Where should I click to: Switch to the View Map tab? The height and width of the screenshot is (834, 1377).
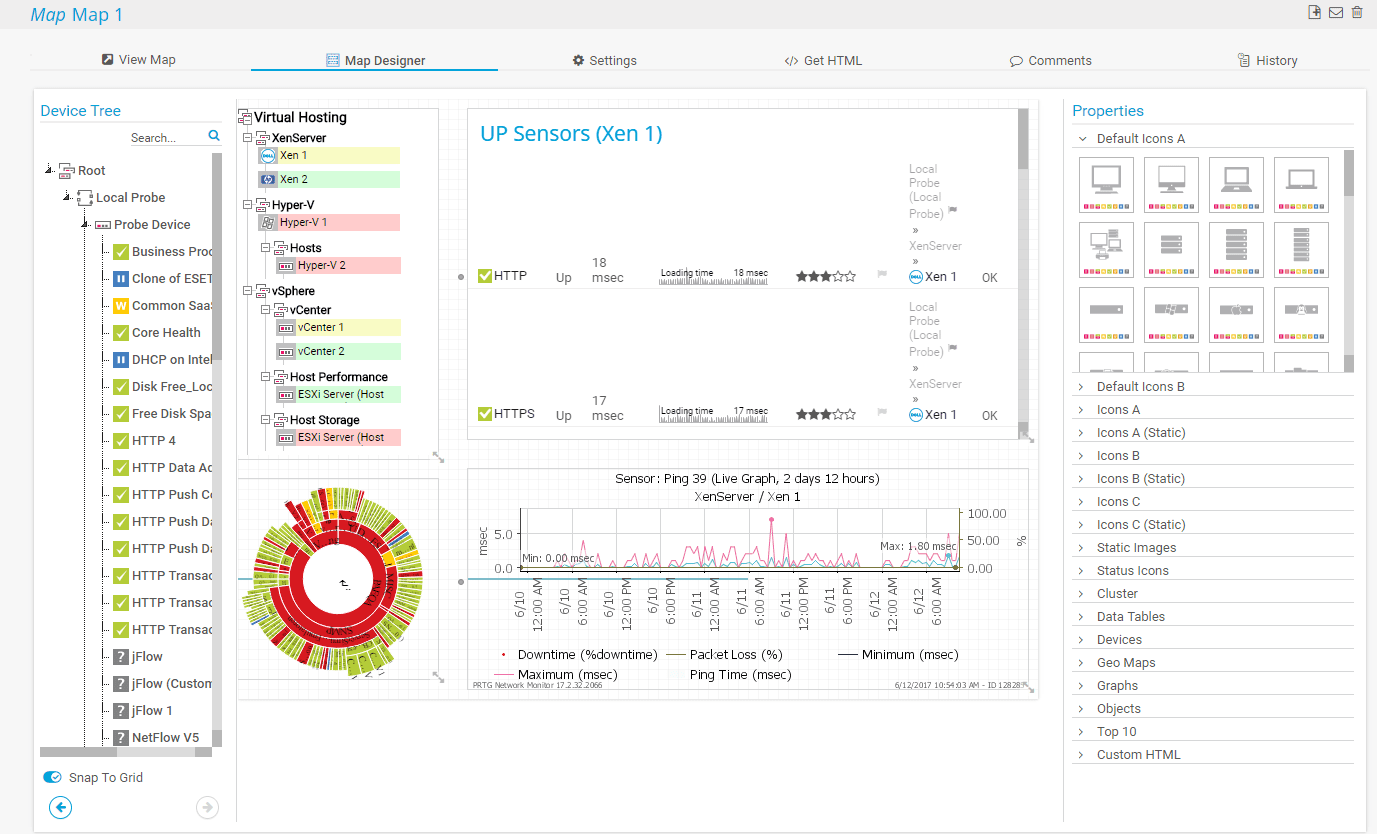[138, 60]
